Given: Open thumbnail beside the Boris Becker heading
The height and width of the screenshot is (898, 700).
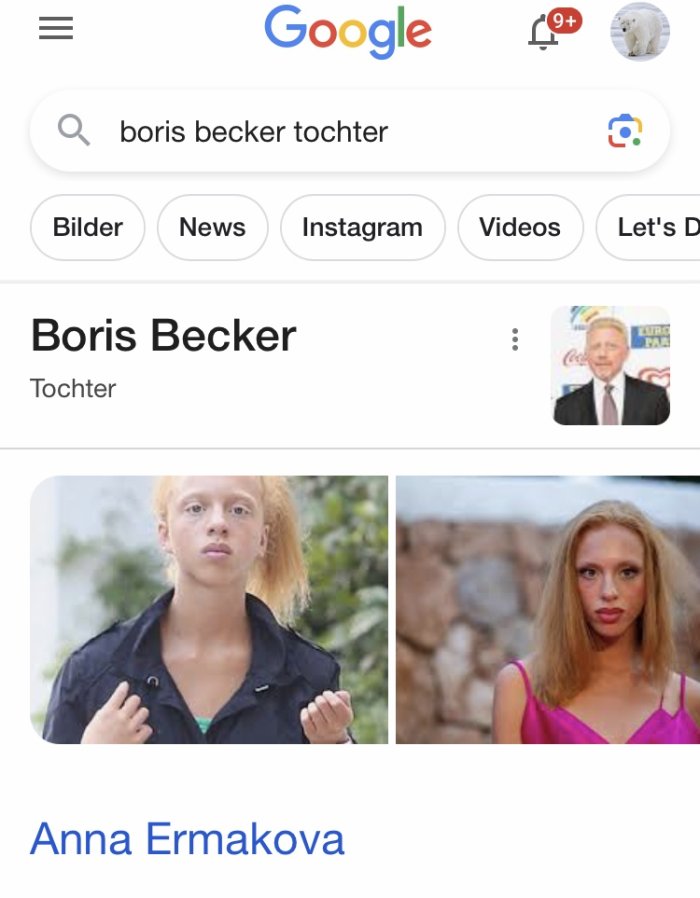Looking at the screenshot, I should pyautogui.click(x=611, y=365).
